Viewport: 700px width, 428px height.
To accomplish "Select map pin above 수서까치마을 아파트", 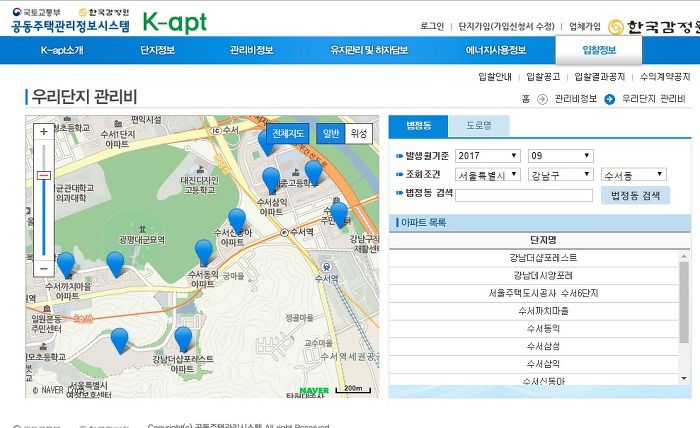I will click(x=66, y=265).
